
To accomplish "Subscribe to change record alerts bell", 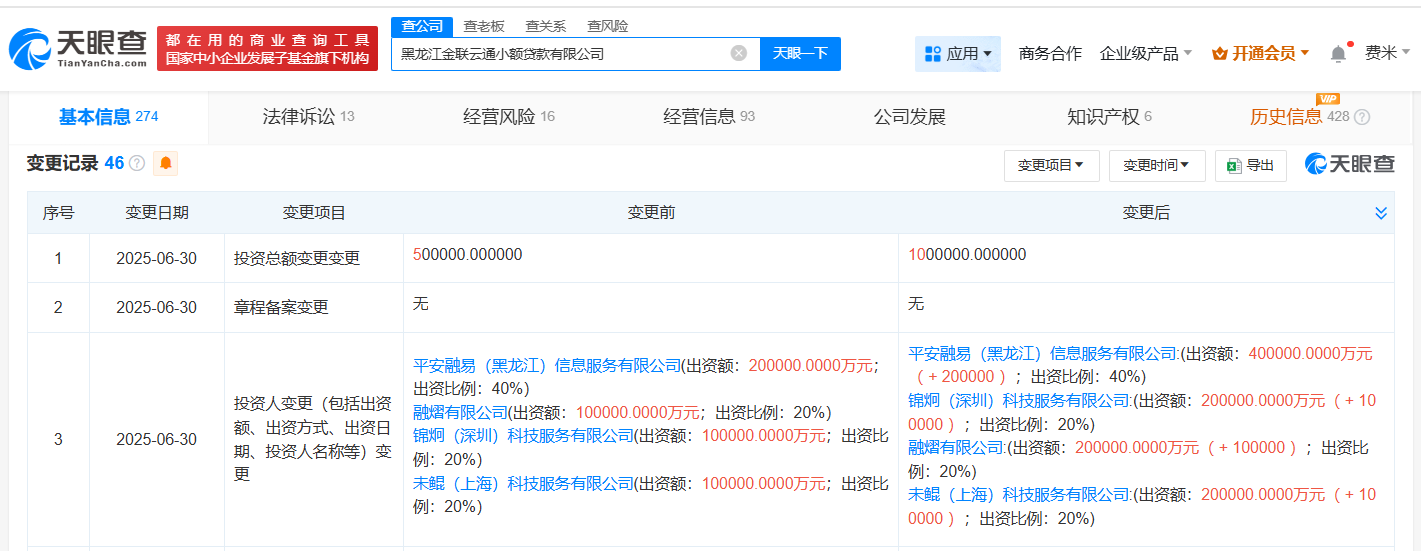I will coord(165,162).
